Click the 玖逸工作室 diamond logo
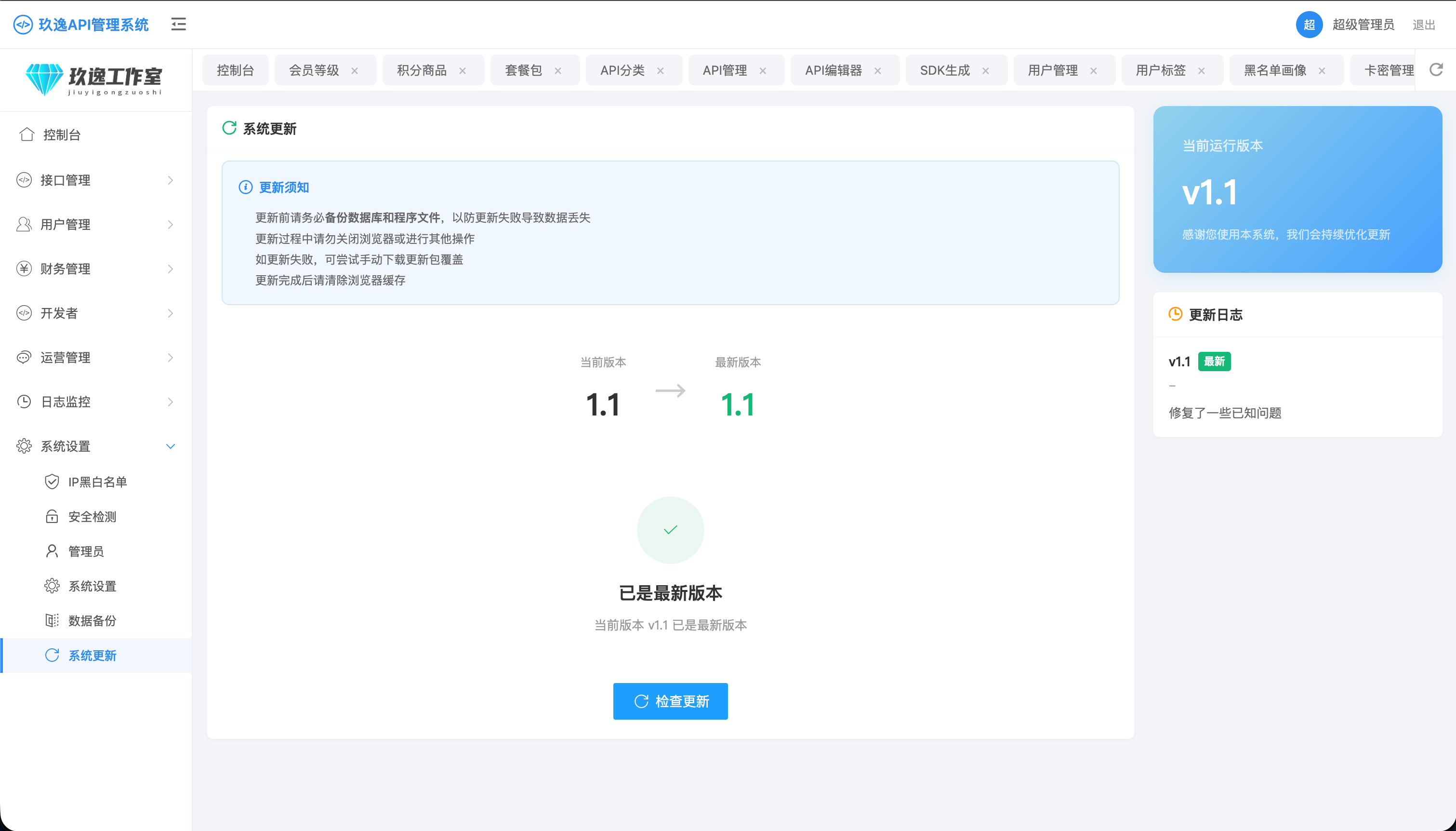 [x=44, y=80]
